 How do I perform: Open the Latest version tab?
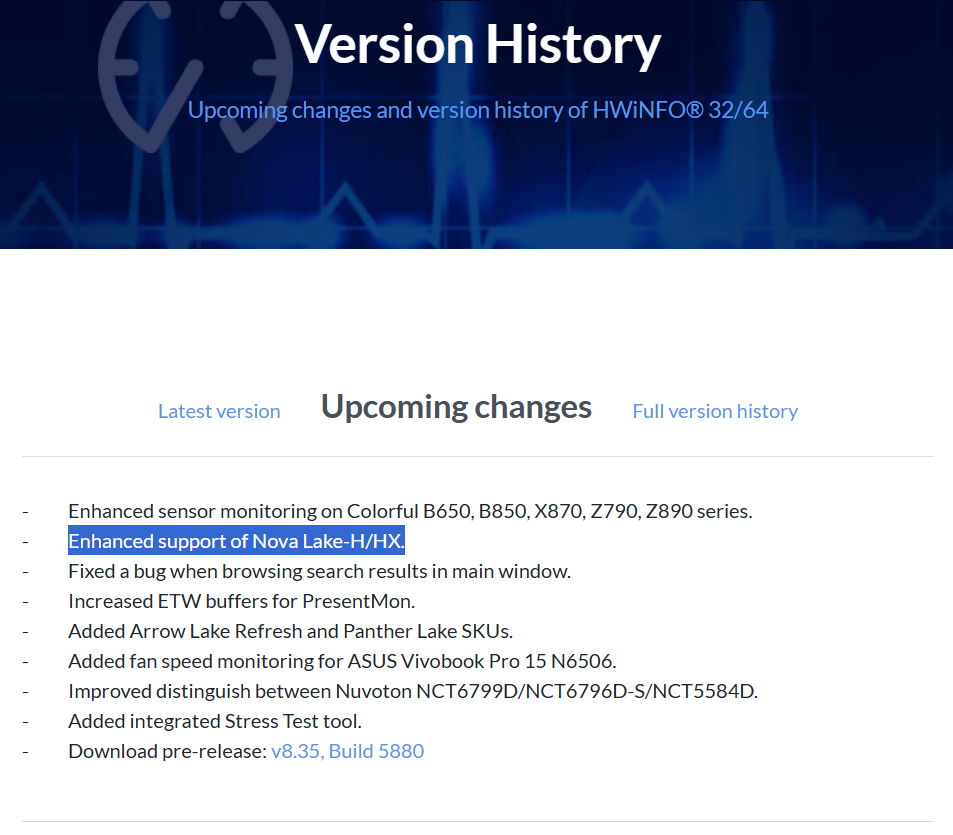click(219, 411)
